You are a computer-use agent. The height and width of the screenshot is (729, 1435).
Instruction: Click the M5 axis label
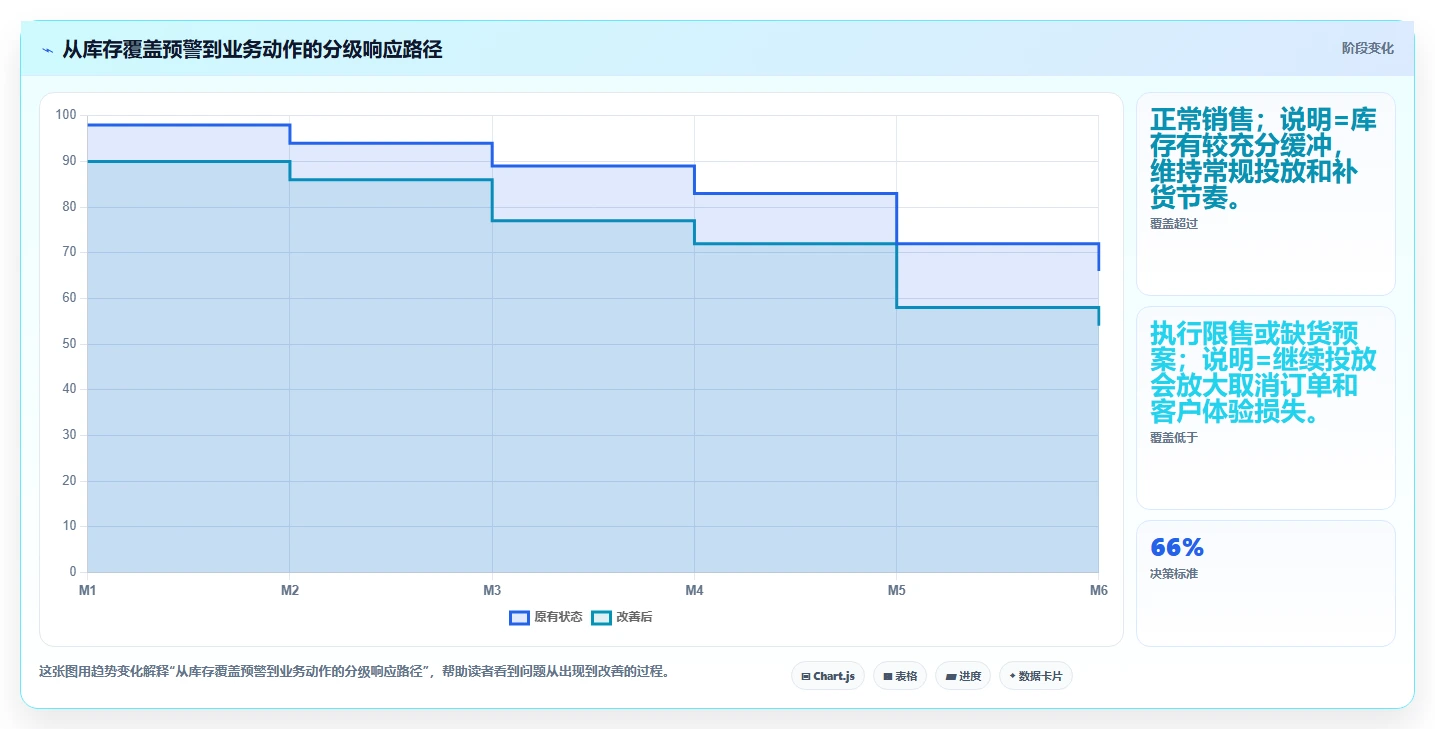point(896,591)
